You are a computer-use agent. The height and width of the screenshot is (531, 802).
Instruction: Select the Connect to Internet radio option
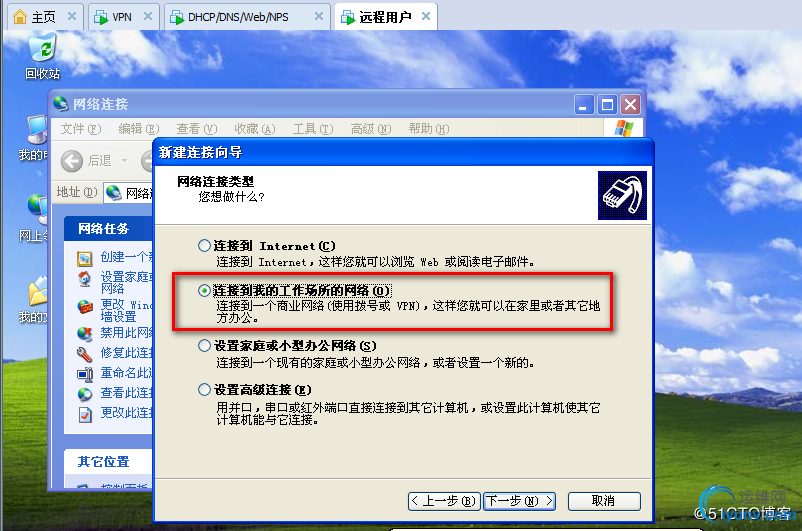tap(204, 246)
